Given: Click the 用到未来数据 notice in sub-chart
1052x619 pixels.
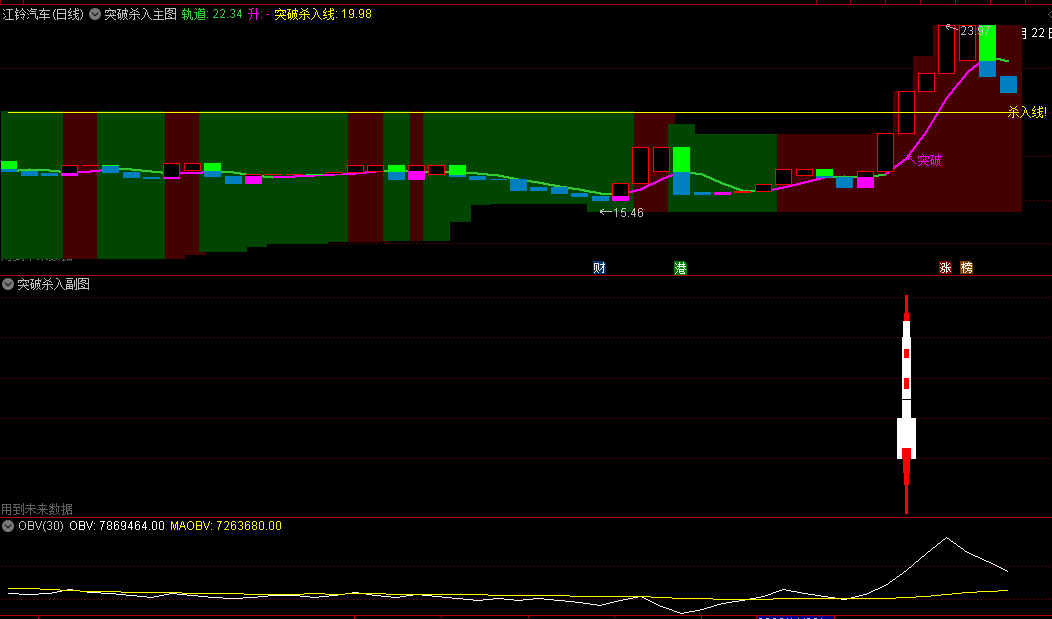Looking at the screenshot, I should point(37,509).
